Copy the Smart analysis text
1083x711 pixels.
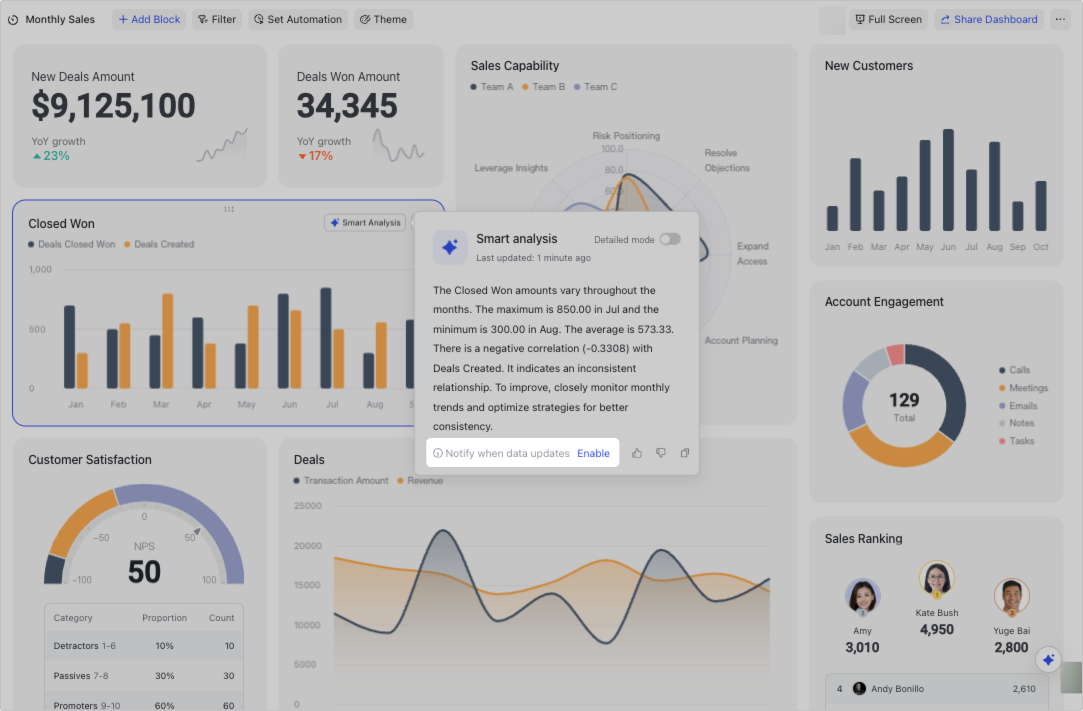coord(684,453)
